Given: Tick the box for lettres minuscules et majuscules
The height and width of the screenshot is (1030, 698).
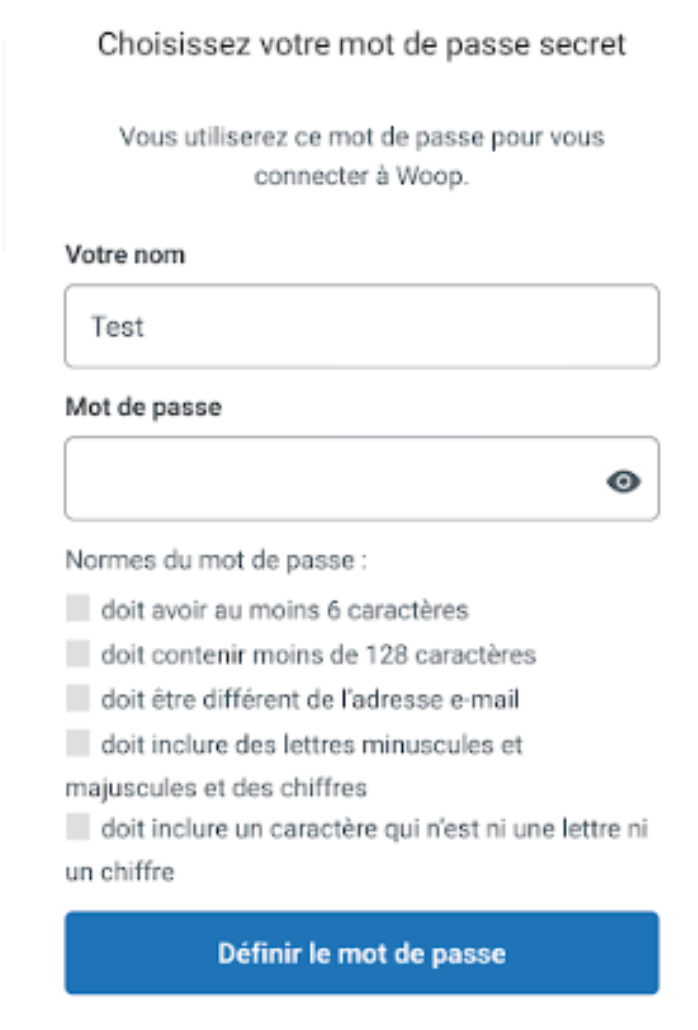Looking at the screenshot, I should 77,743.
